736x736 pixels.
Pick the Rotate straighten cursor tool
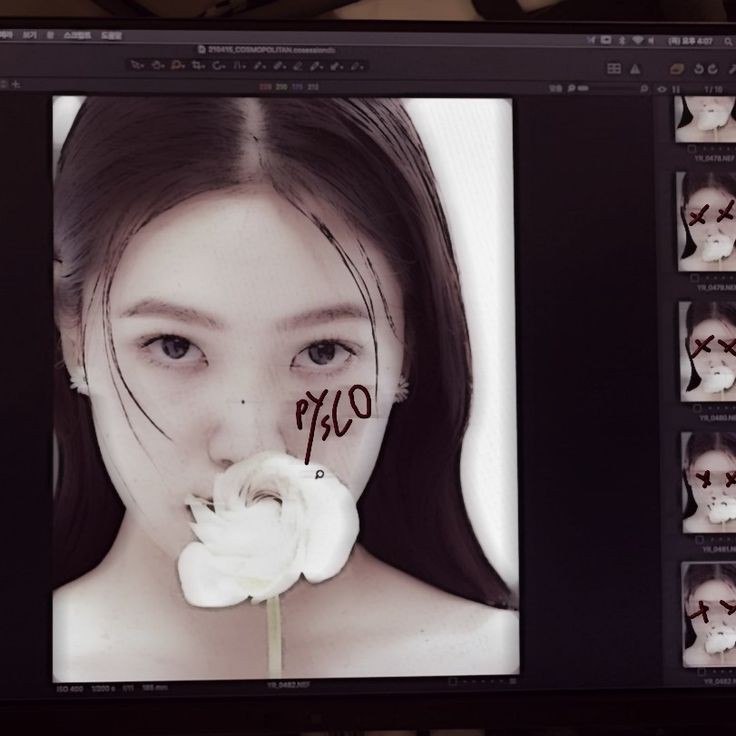pos(219,66)
